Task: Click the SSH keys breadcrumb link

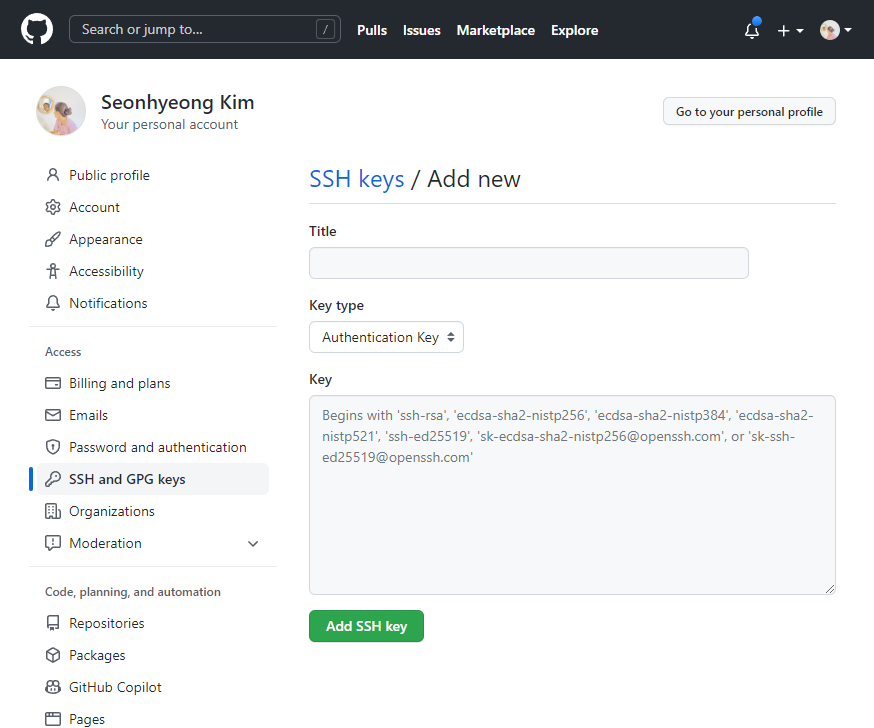Action: (357, 179)
